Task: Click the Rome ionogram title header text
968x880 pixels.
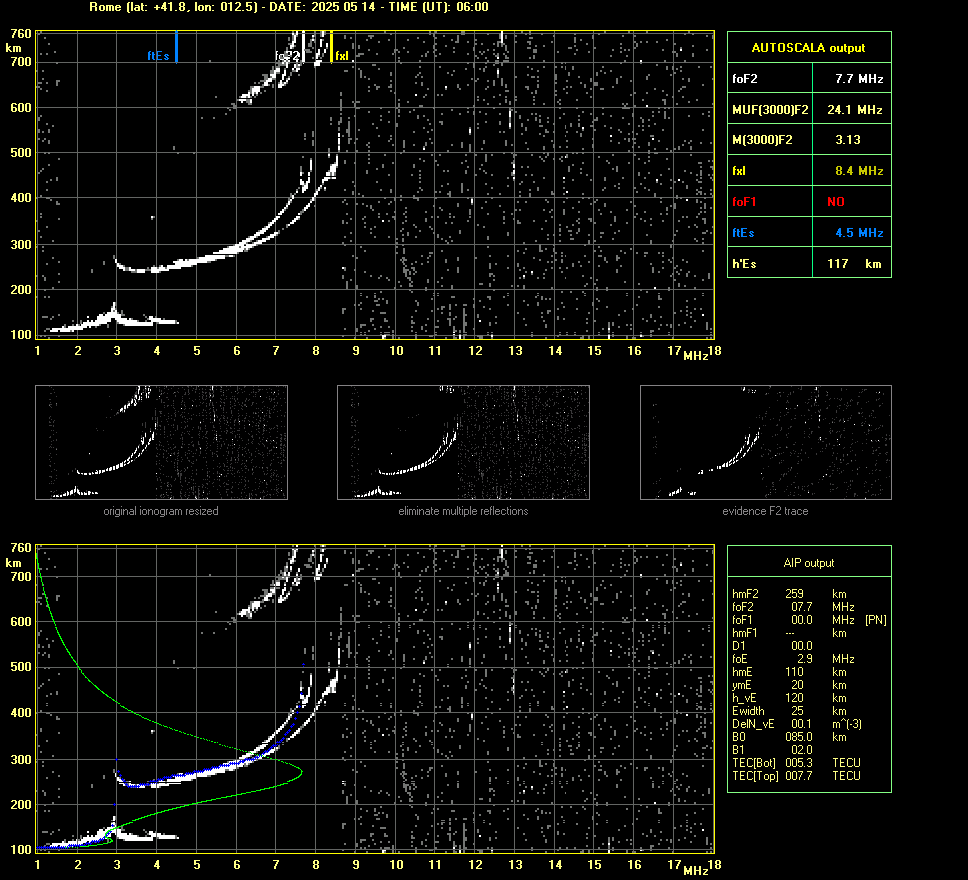Action: (289, 7)
